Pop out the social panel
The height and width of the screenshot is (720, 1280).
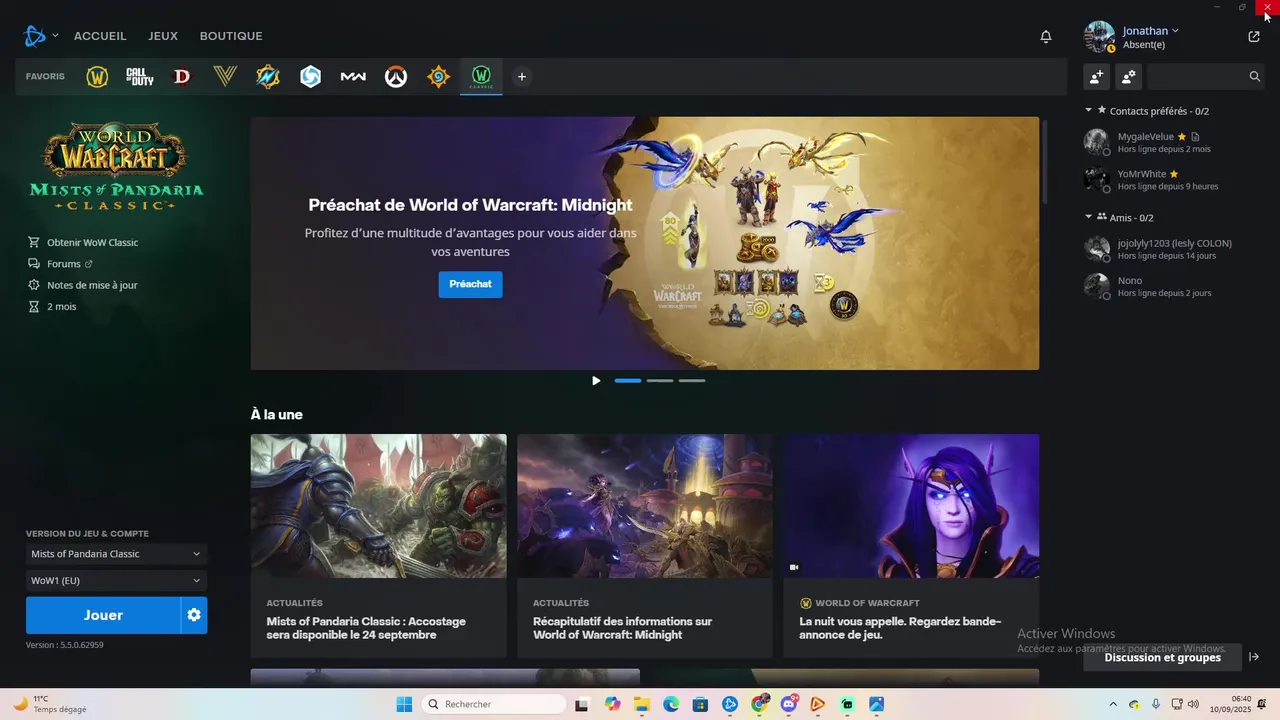click(1254, 37)
